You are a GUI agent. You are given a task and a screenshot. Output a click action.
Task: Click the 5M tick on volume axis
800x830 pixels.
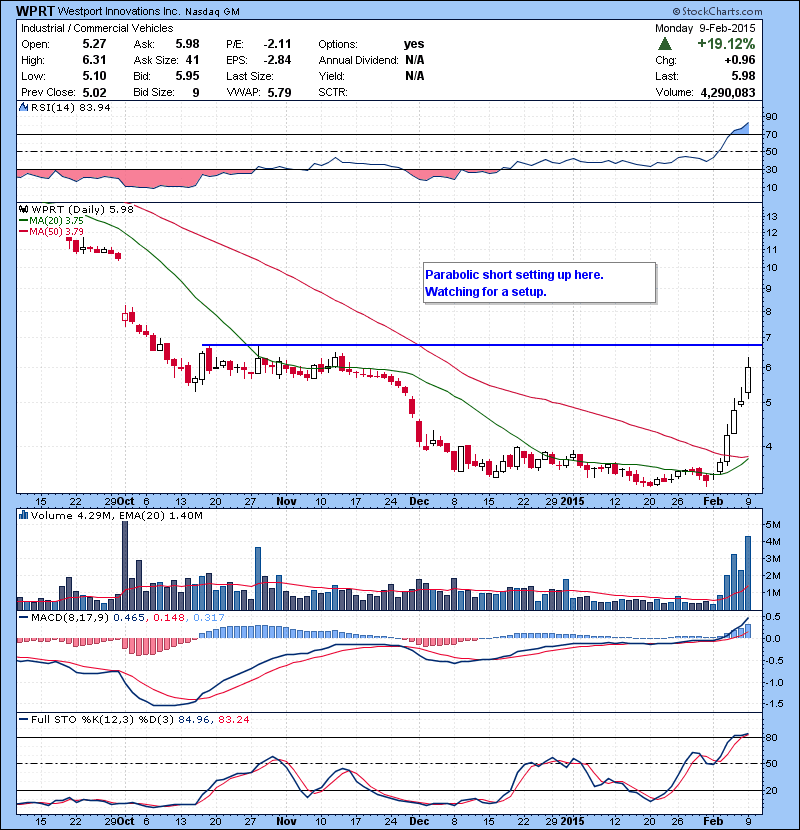(x=773, y=525)
